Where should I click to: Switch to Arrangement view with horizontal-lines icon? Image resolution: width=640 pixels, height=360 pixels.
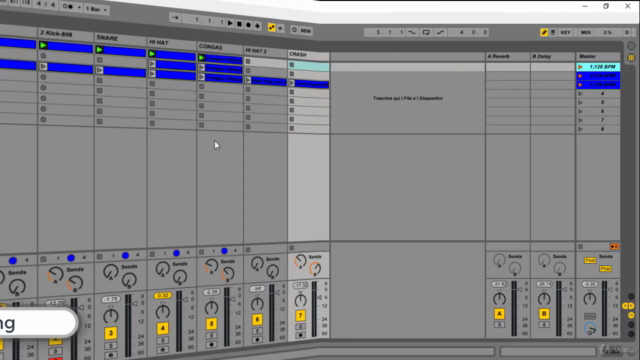pyautogui.click(x=631, y=46)
